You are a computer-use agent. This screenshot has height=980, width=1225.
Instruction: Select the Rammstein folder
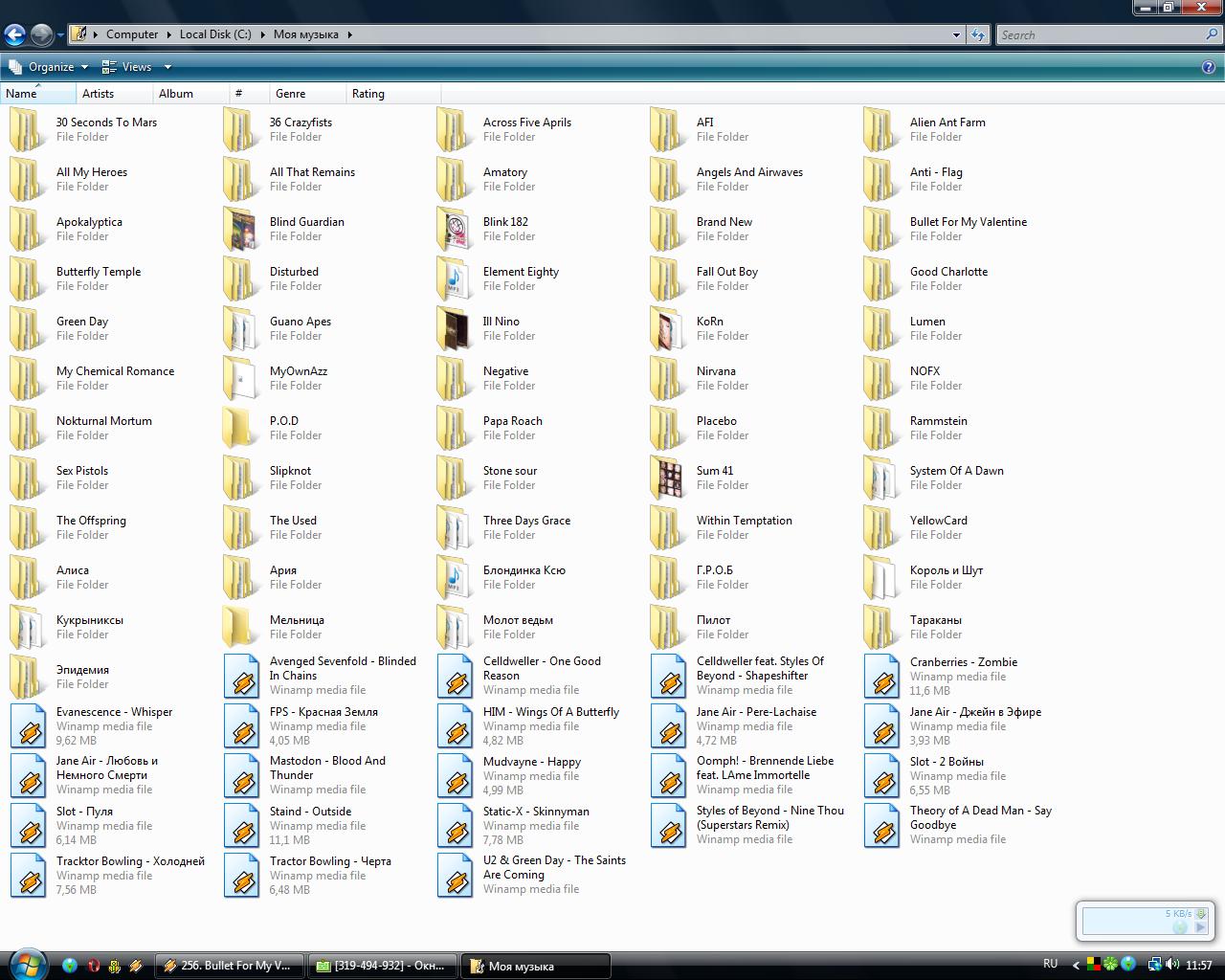point(916,428)
